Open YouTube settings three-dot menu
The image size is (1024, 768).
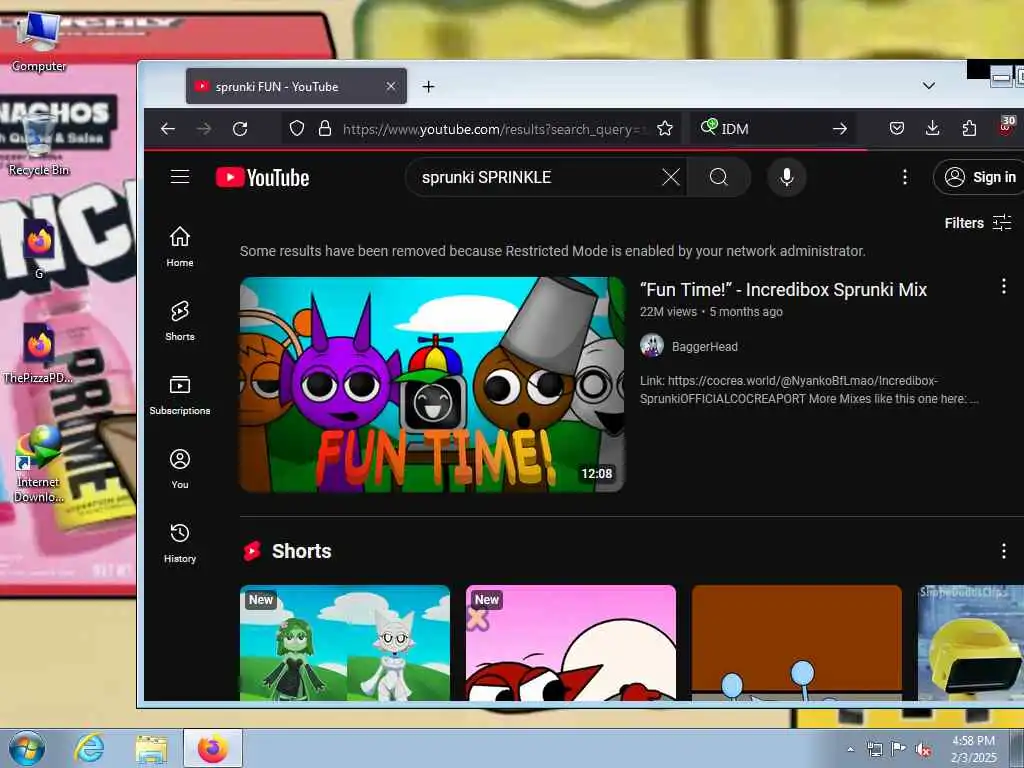click(904, 177)
